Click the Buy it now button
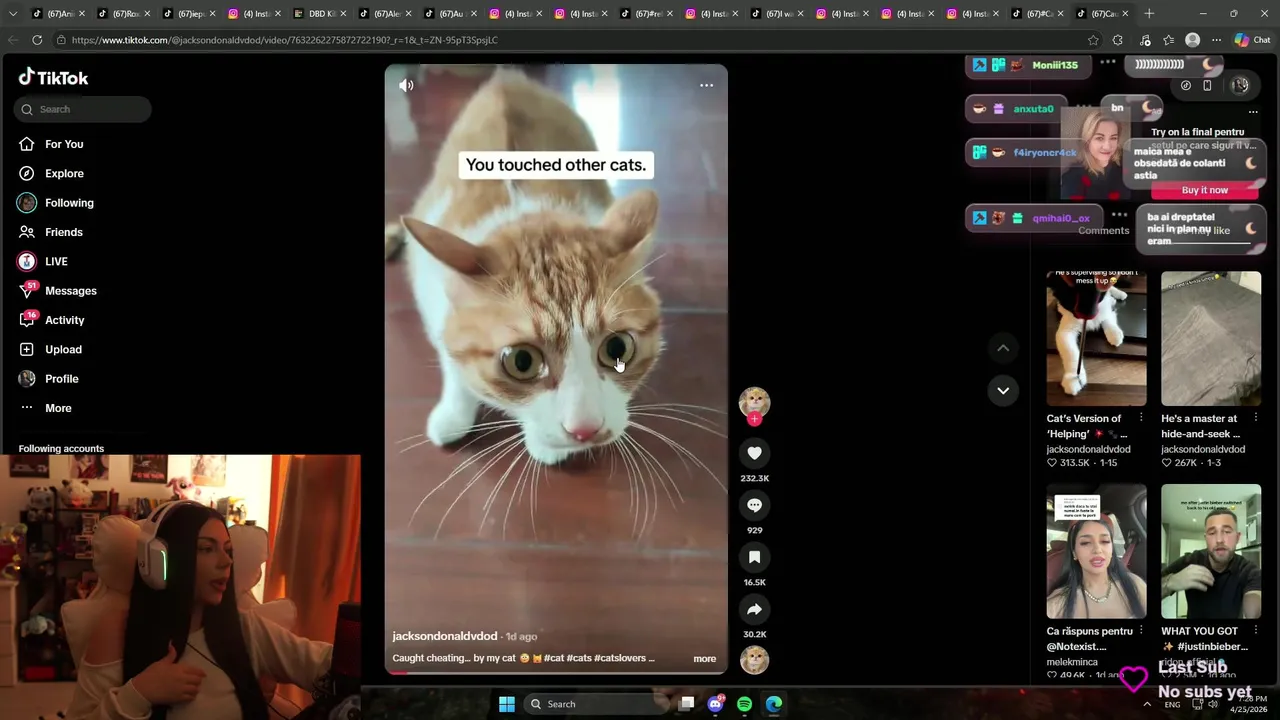The height and width of the screenshot is (720, 1280). (1204, 190)
